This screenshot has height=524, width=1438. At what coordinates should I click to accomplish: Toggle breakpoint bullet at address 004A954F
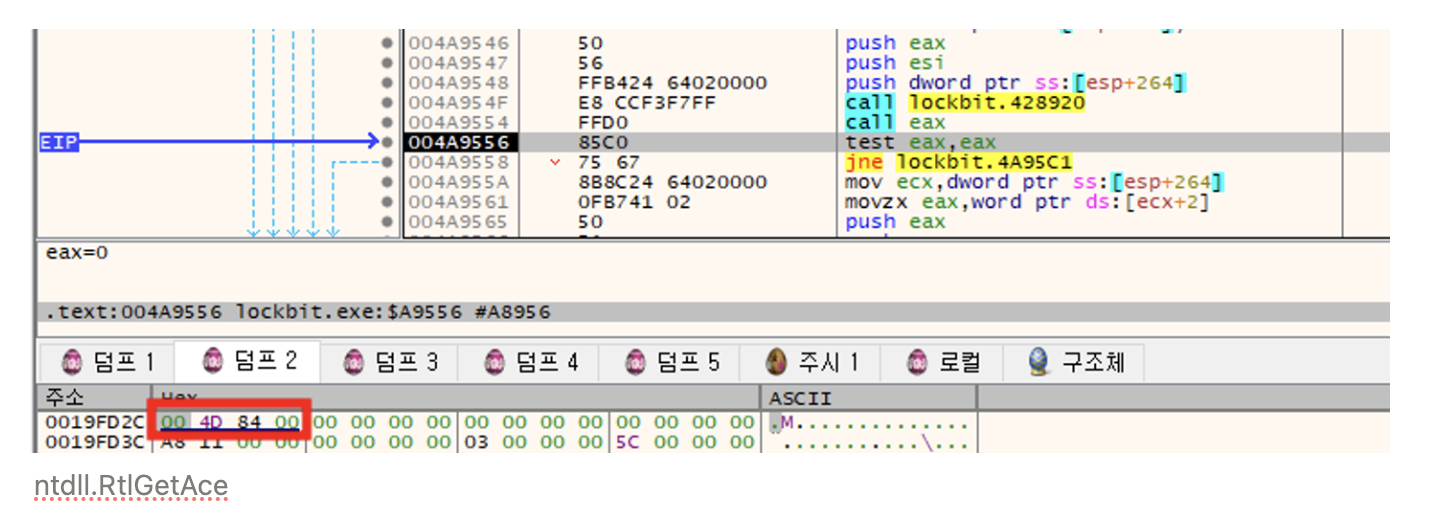tap(387, 103)
